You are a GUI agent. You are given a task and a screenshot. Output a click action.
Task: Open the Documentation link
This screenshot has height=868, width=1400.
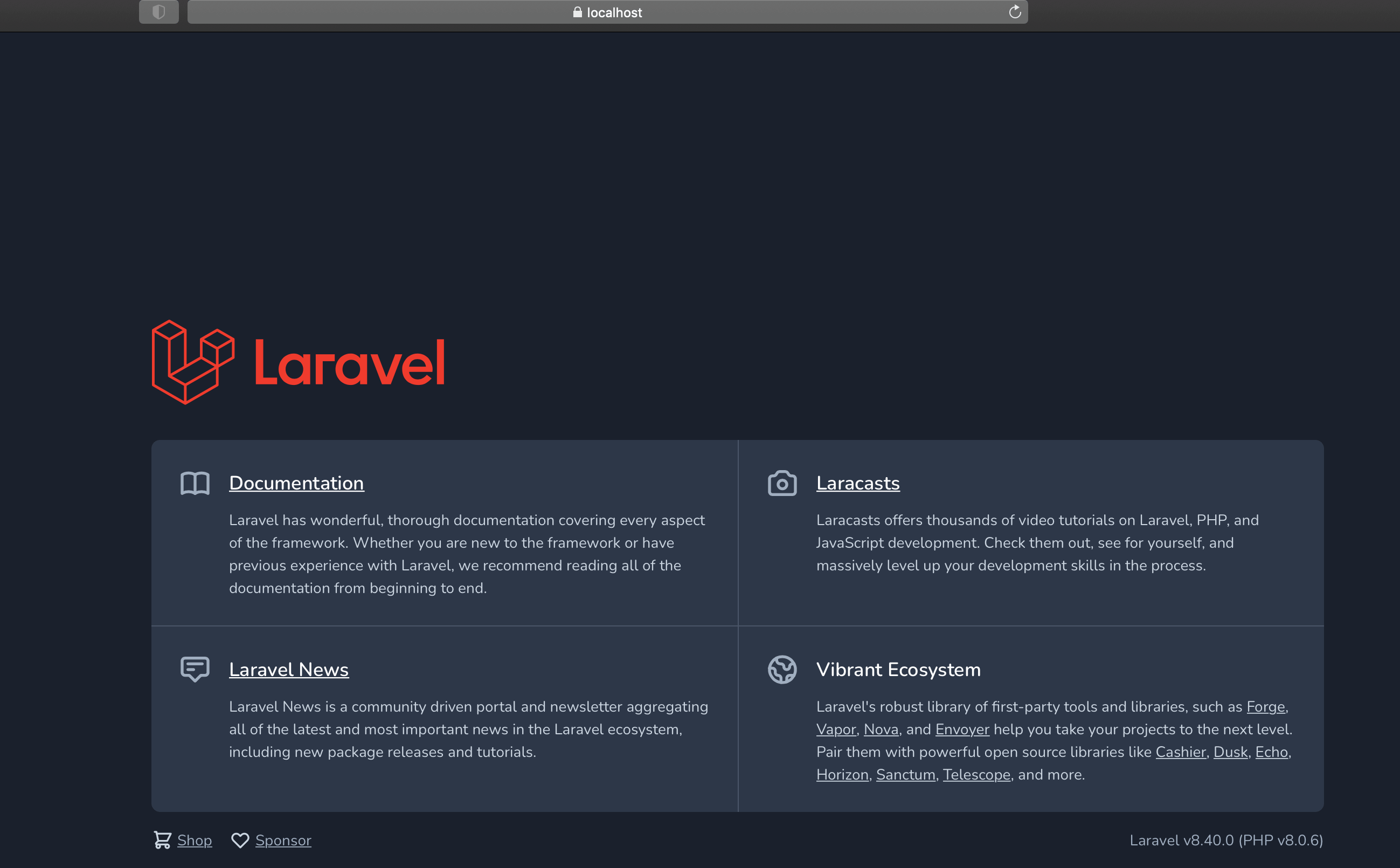pyautogui.click(x=296, y=483)
